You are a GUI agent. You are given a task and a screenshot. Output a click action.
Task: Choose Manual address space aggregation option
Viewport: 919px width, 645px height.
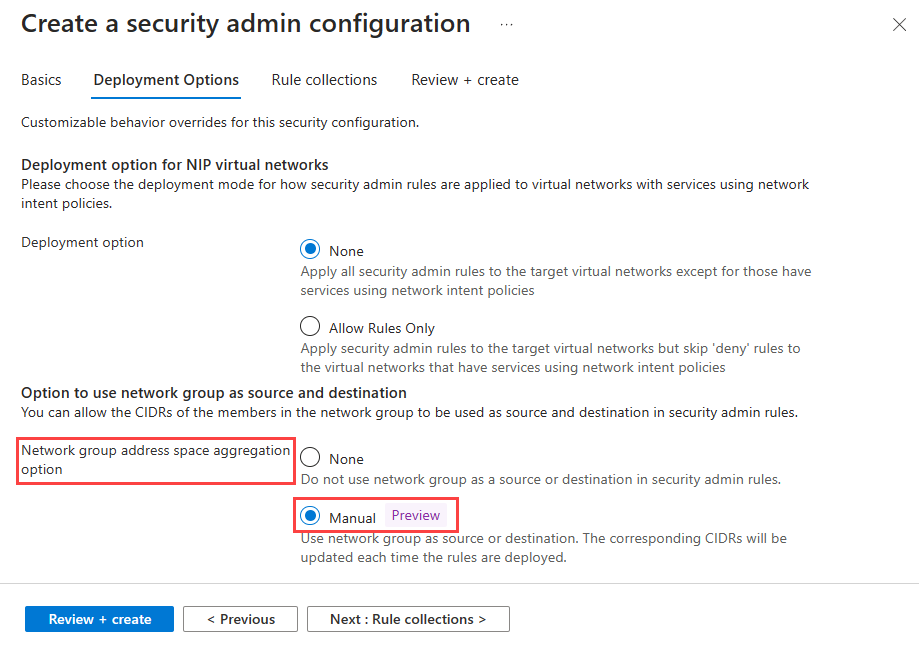[310, 516]
